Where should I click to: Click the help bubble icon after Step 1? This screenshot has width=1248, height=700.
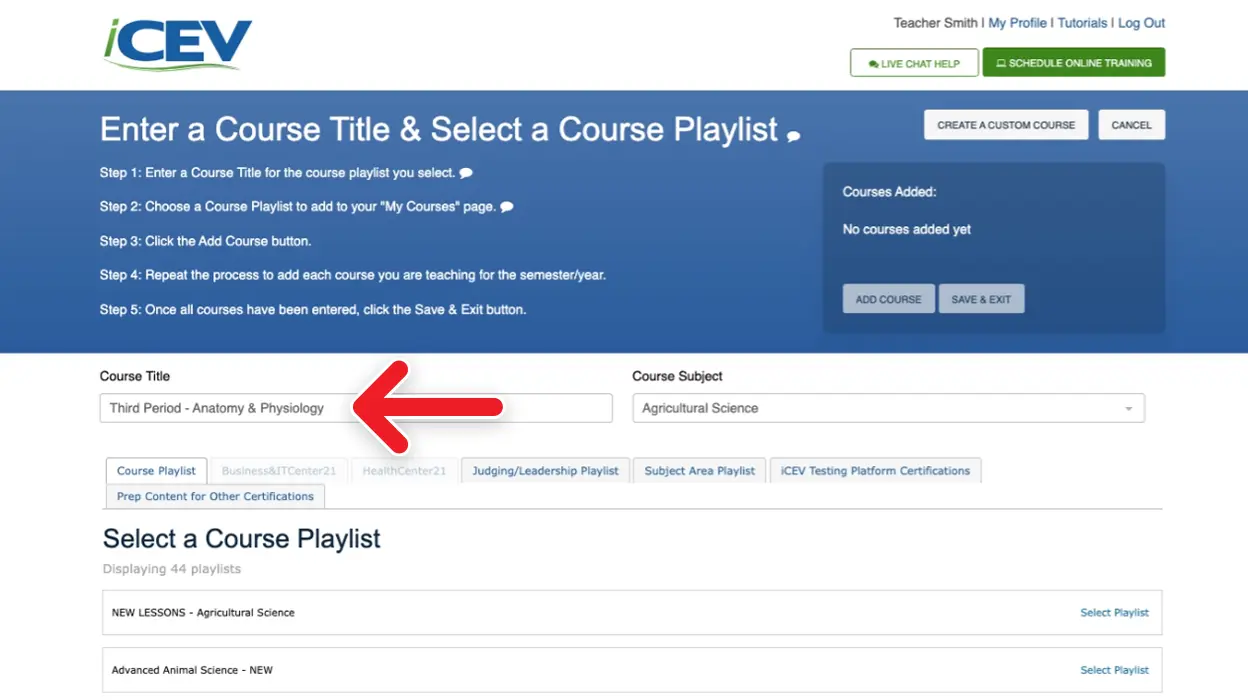tap(466, 173)
